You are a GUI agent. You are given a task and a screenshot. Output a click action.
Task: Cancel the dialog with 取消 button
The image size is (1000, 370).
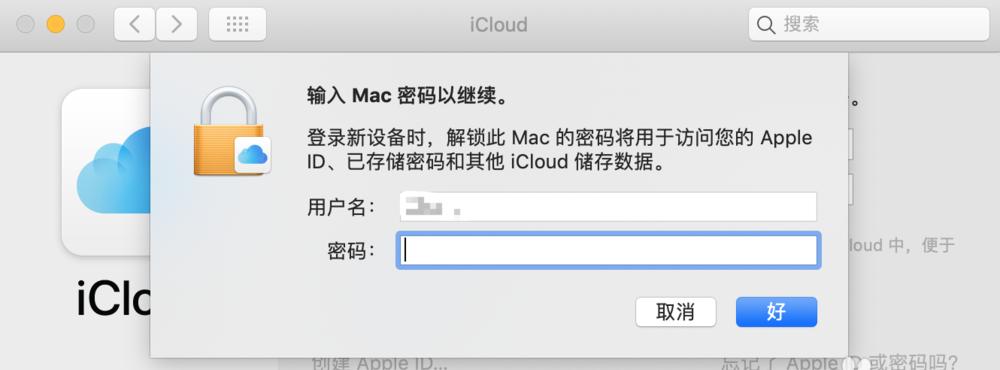(x=676, y=312)
